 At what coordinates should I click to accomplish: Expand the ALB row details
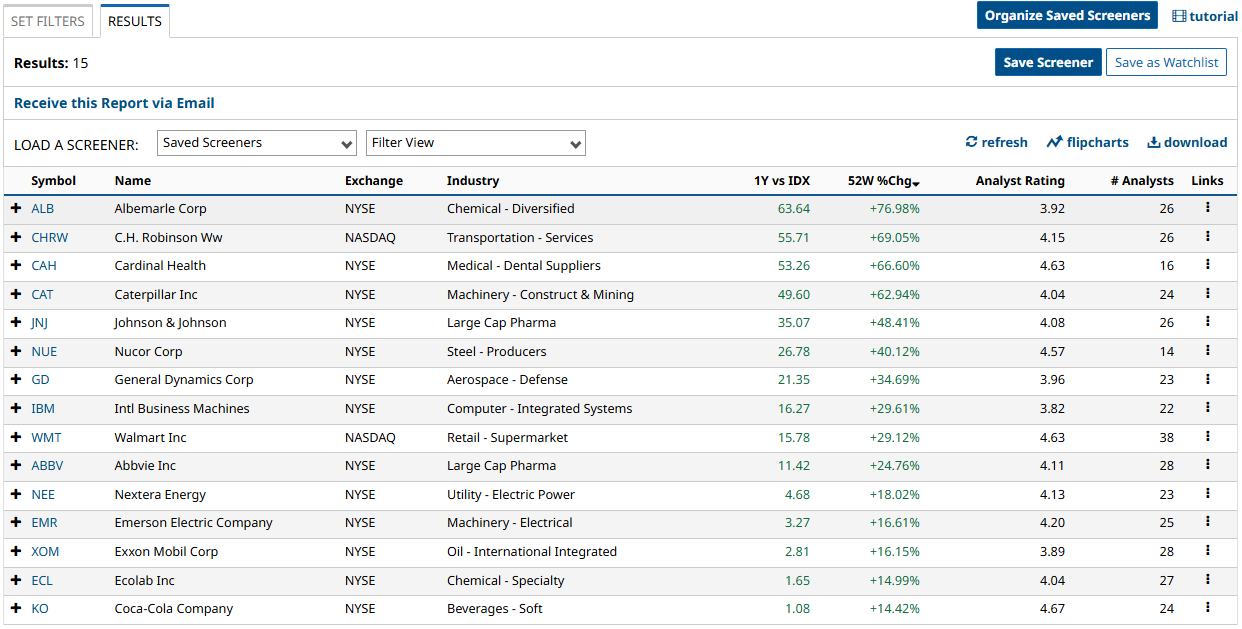[16, 208]
